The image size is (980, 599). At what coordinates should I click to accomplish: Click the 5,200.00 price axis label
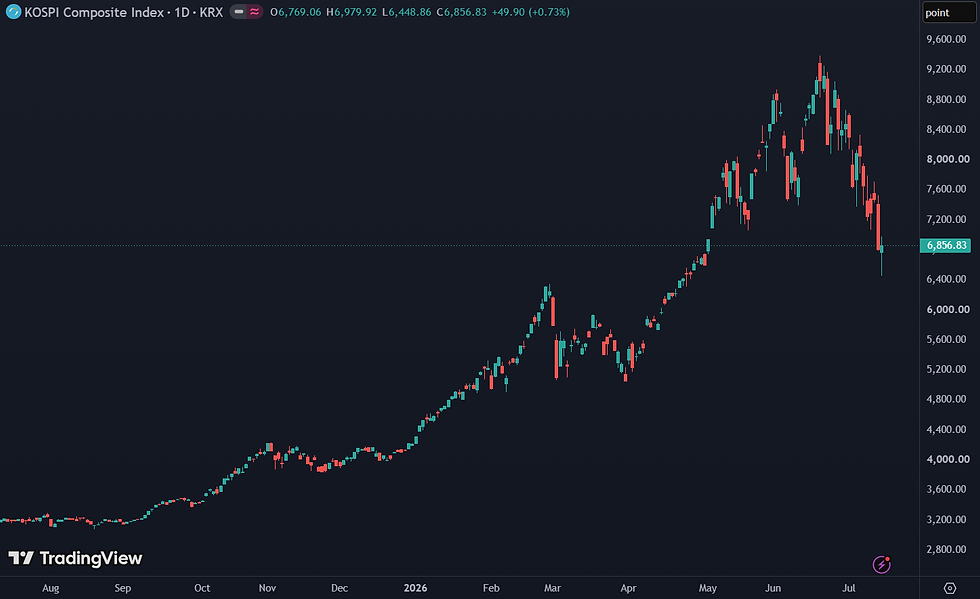click(x=946, y=369)
